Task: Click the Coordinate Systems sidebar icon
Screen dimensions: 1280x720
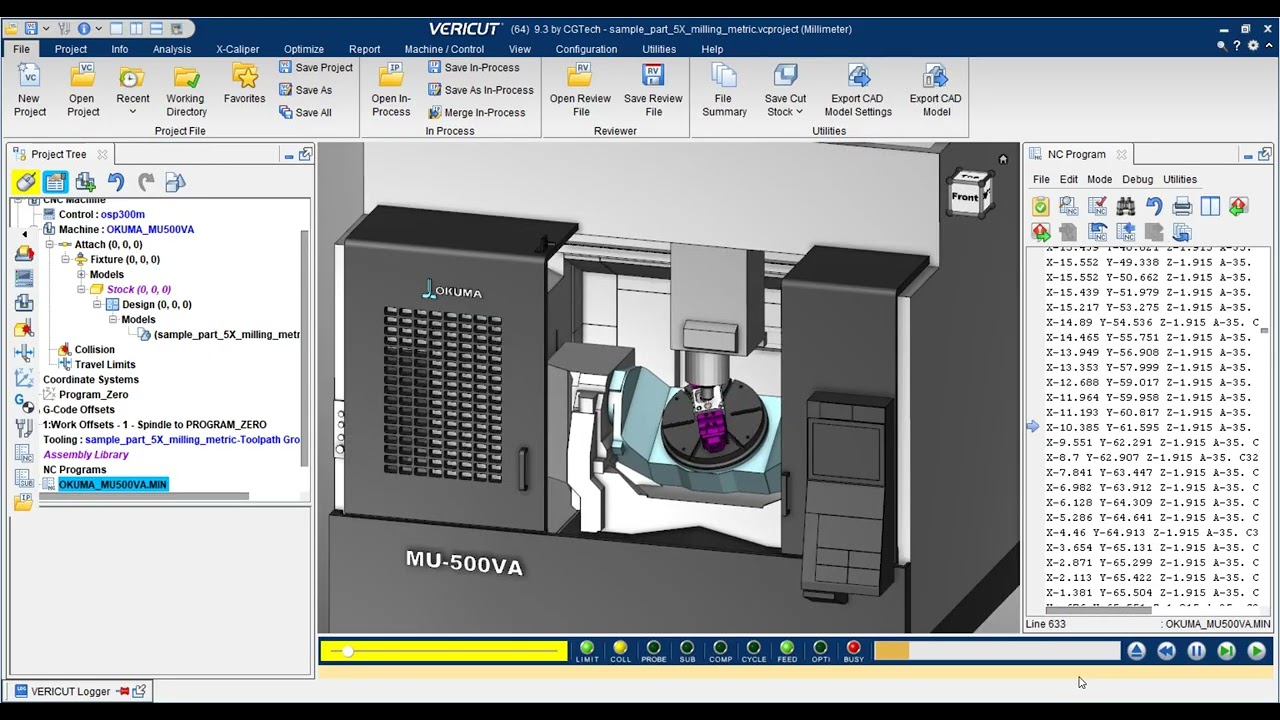Action: 24,378
